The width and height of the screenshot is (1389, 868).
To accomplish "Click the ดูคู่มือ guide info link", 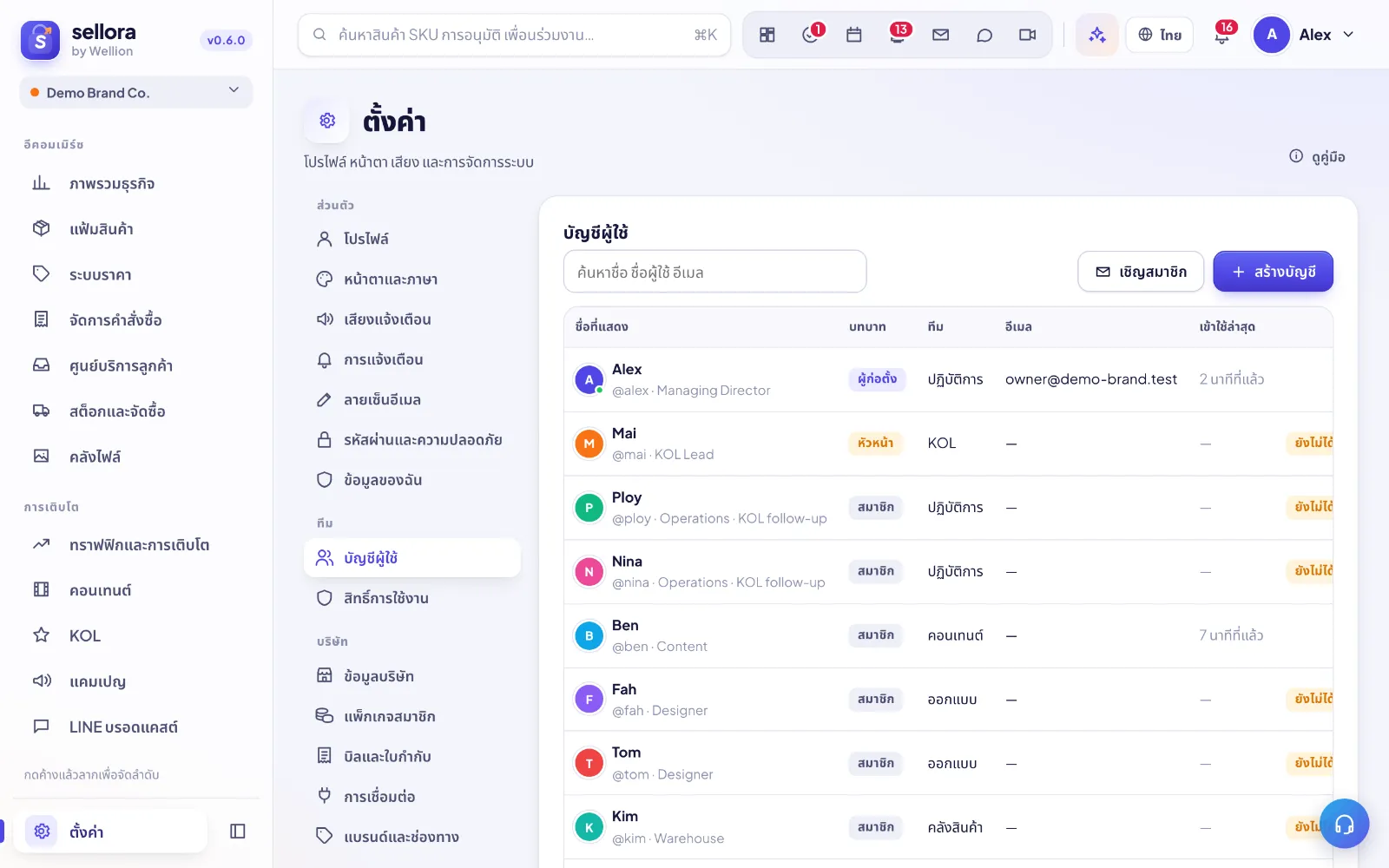I will [1317, 156].
